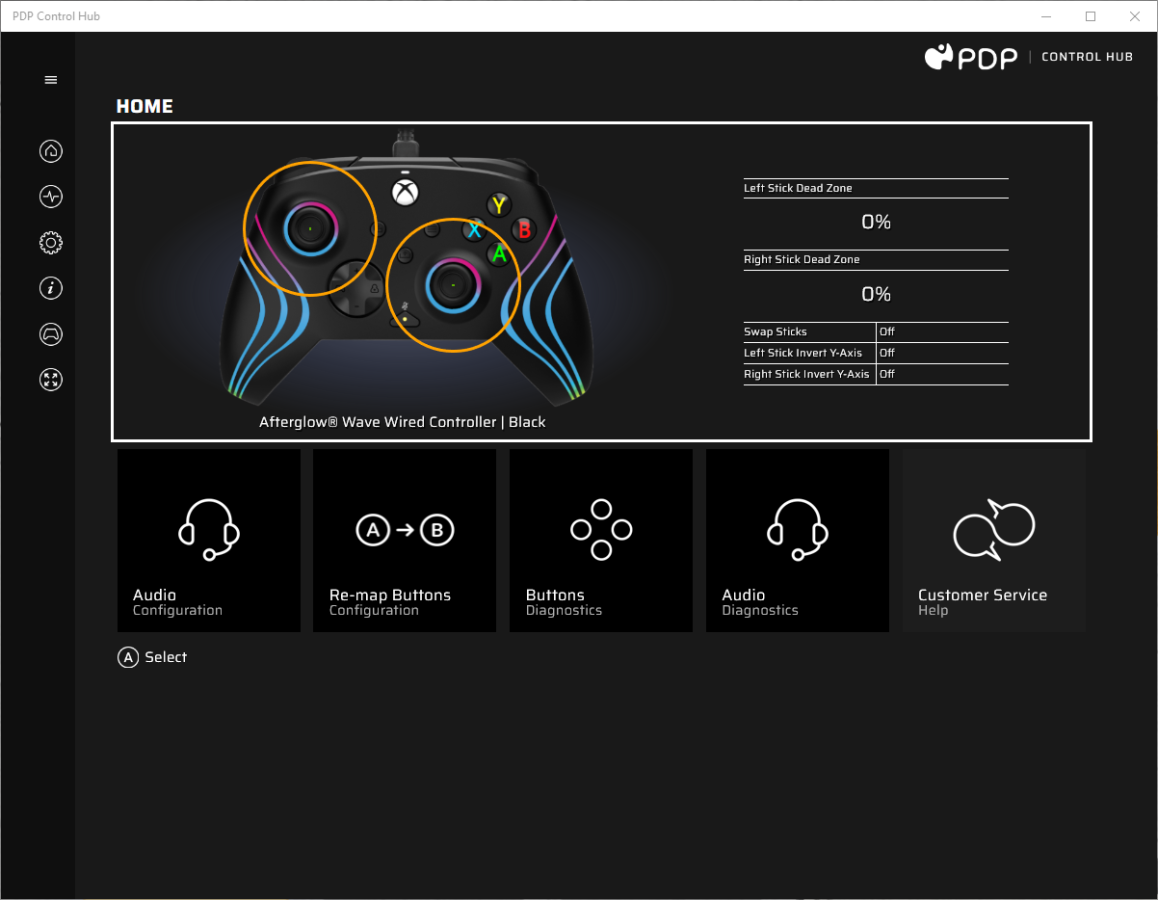
Task: Click the left thumbstick on controller image
Action: 310,229
